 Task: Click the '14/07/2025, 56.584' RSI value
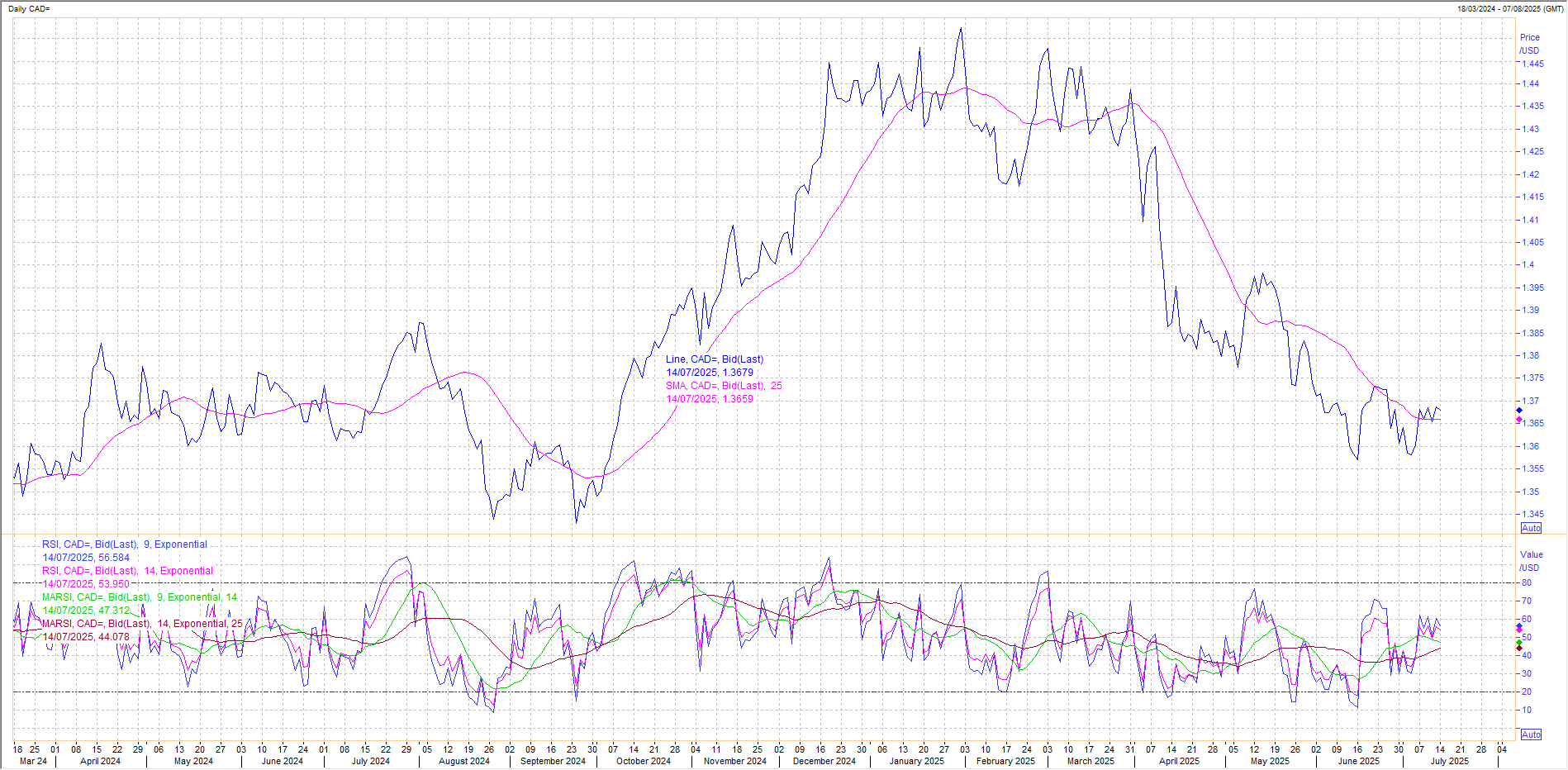click(86, 558)
